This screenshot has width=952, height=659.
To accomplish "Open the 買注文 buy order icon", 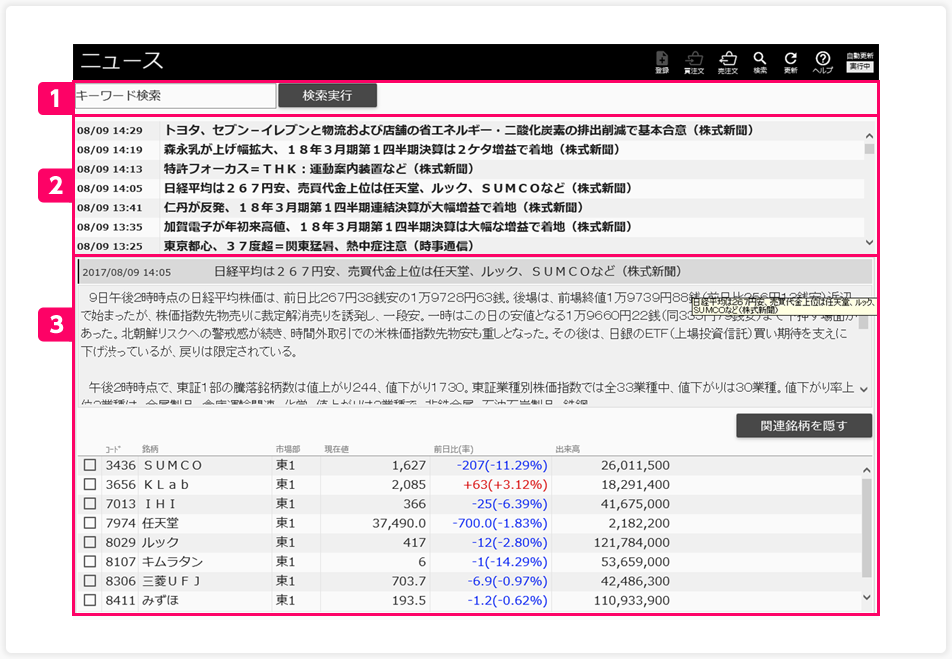I will point(693,62).
